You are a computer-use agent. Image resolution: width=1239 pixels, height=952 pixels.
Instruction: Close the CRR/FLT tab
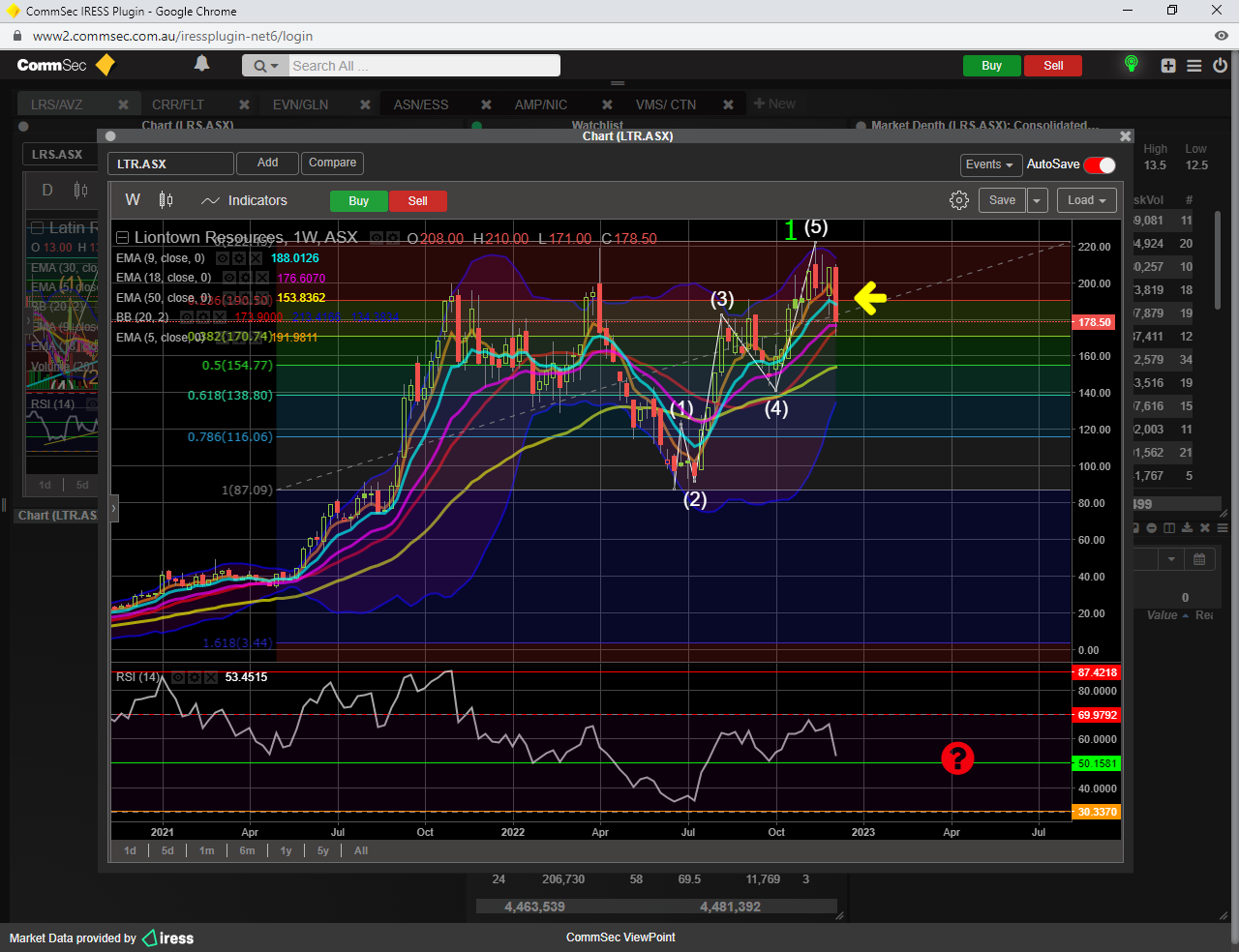point(244,104)
